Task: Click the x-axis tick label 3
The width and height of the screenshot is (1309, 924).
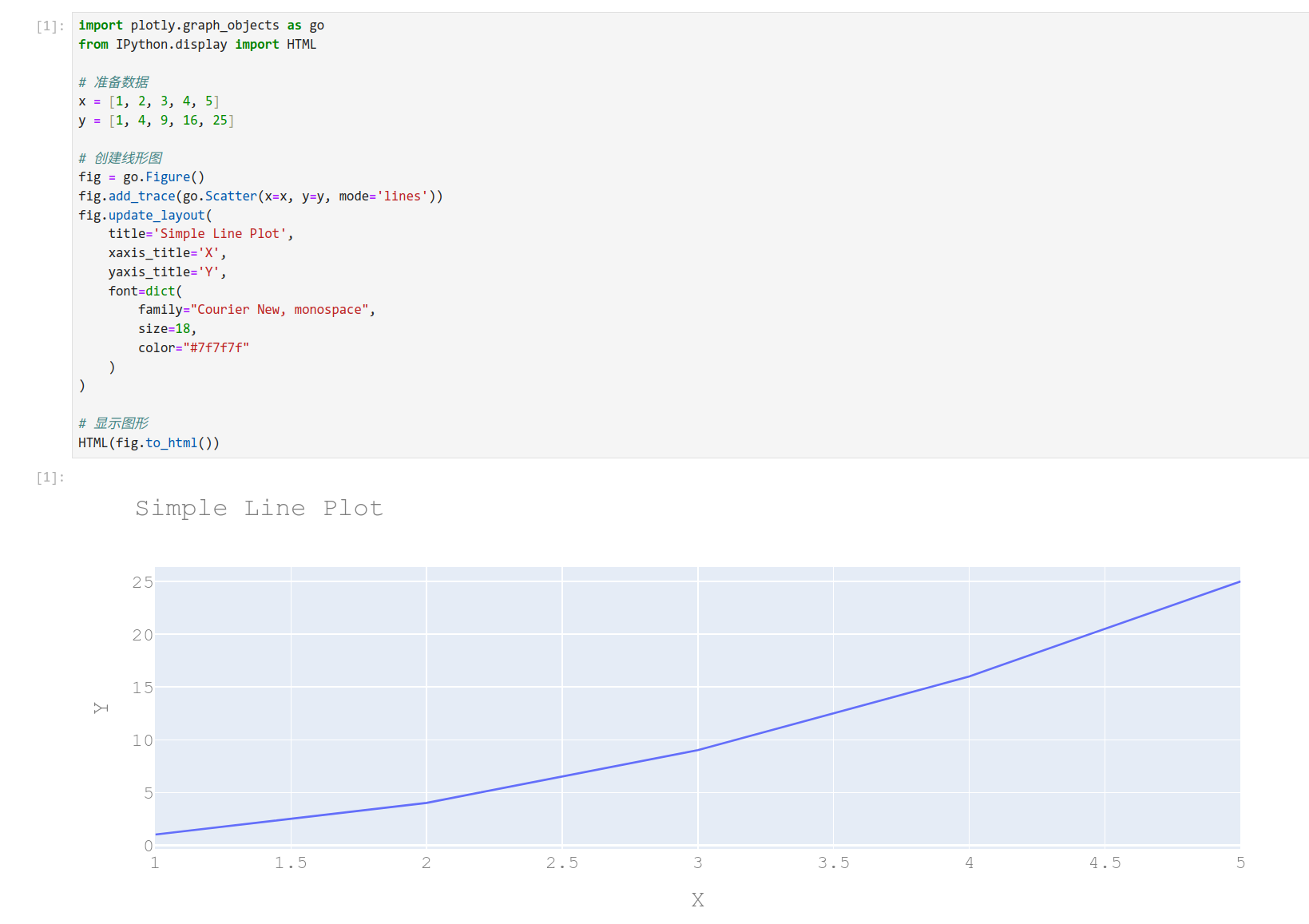Action: pyautogui.click(x=698, y=863)
